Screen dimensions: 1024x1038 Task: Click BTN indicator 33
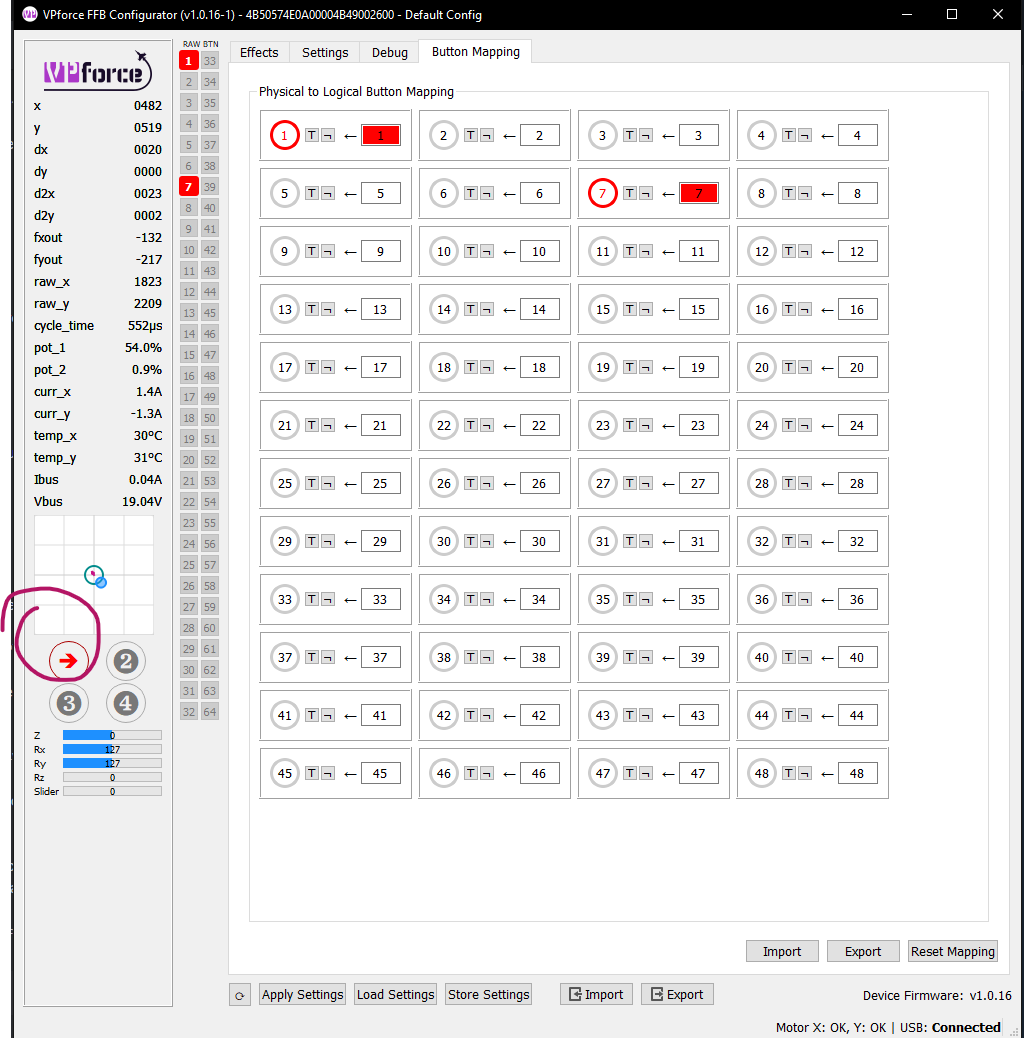tap(210, 61)
